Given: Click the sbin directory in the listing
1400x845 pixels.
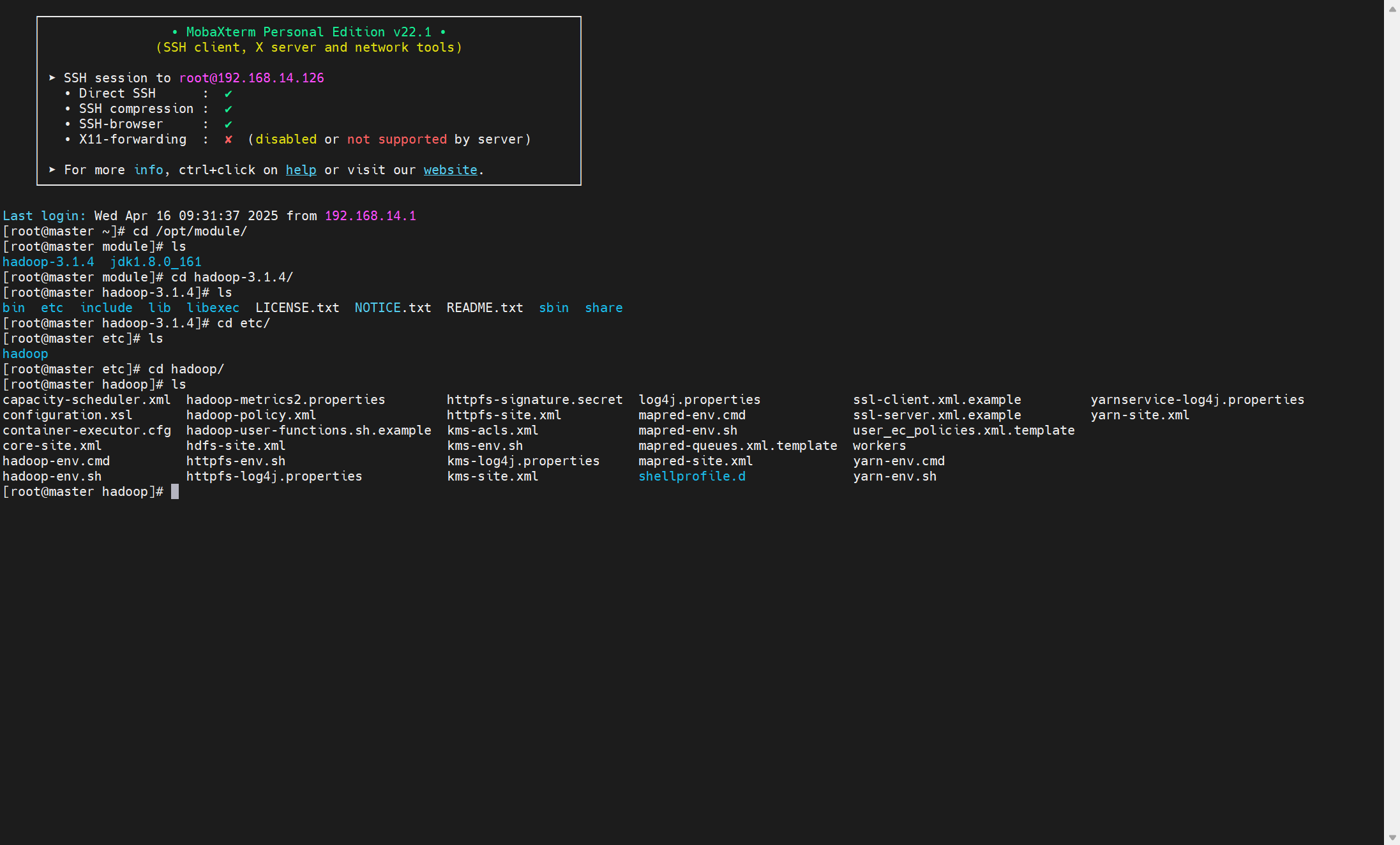Looking at the screenshot, I should pos(553,308).
